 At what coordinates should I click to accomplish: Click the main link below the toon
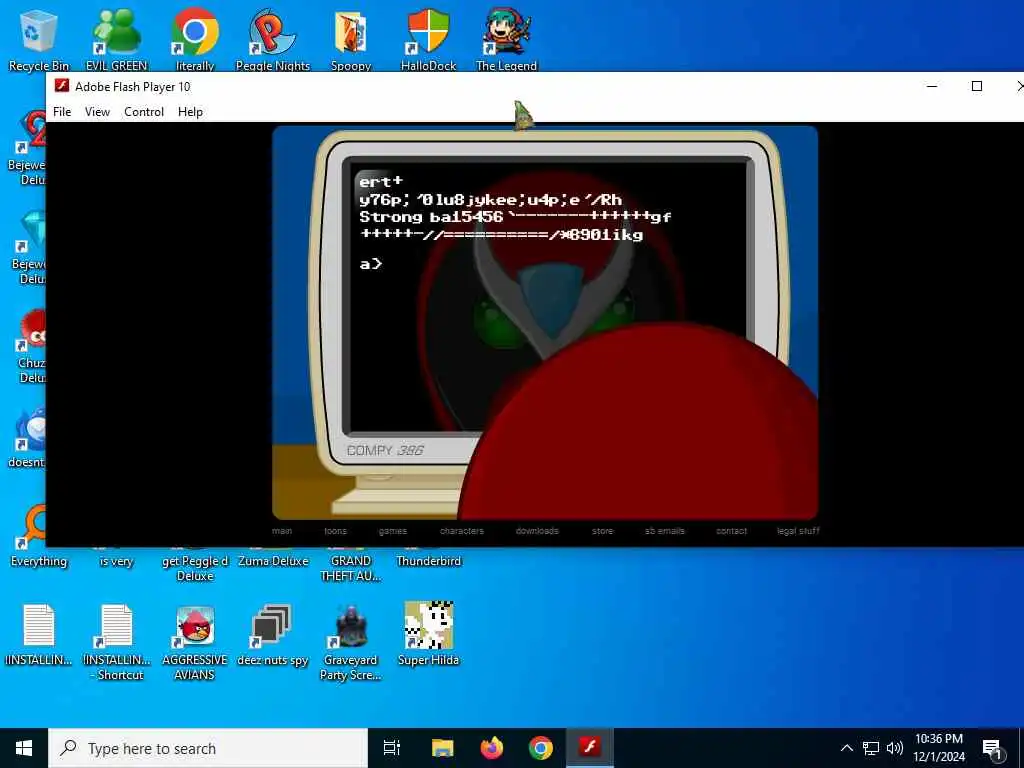(282, 531)
